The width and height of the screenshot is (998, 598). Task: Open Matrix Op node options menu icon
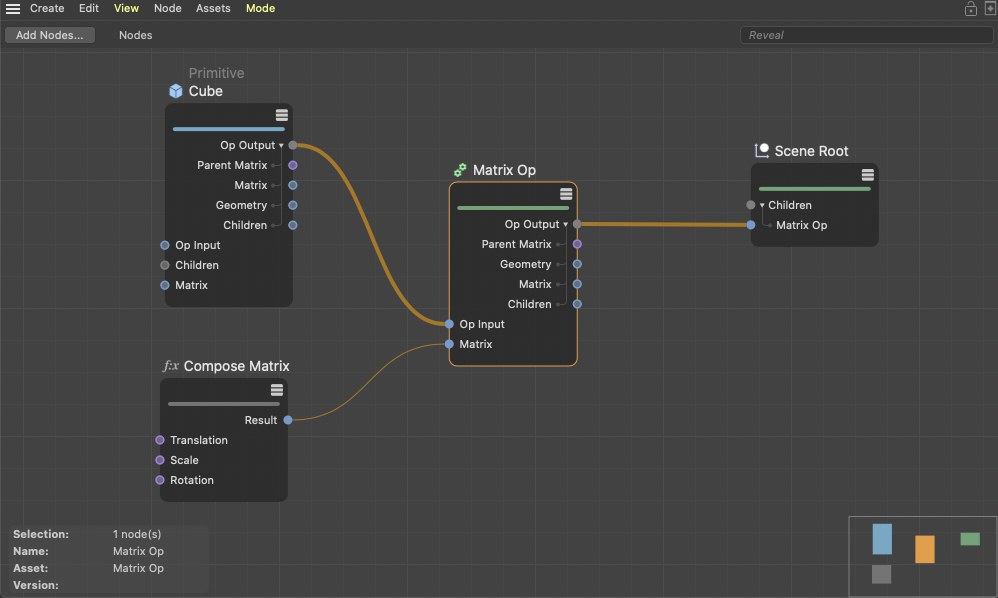566,194
